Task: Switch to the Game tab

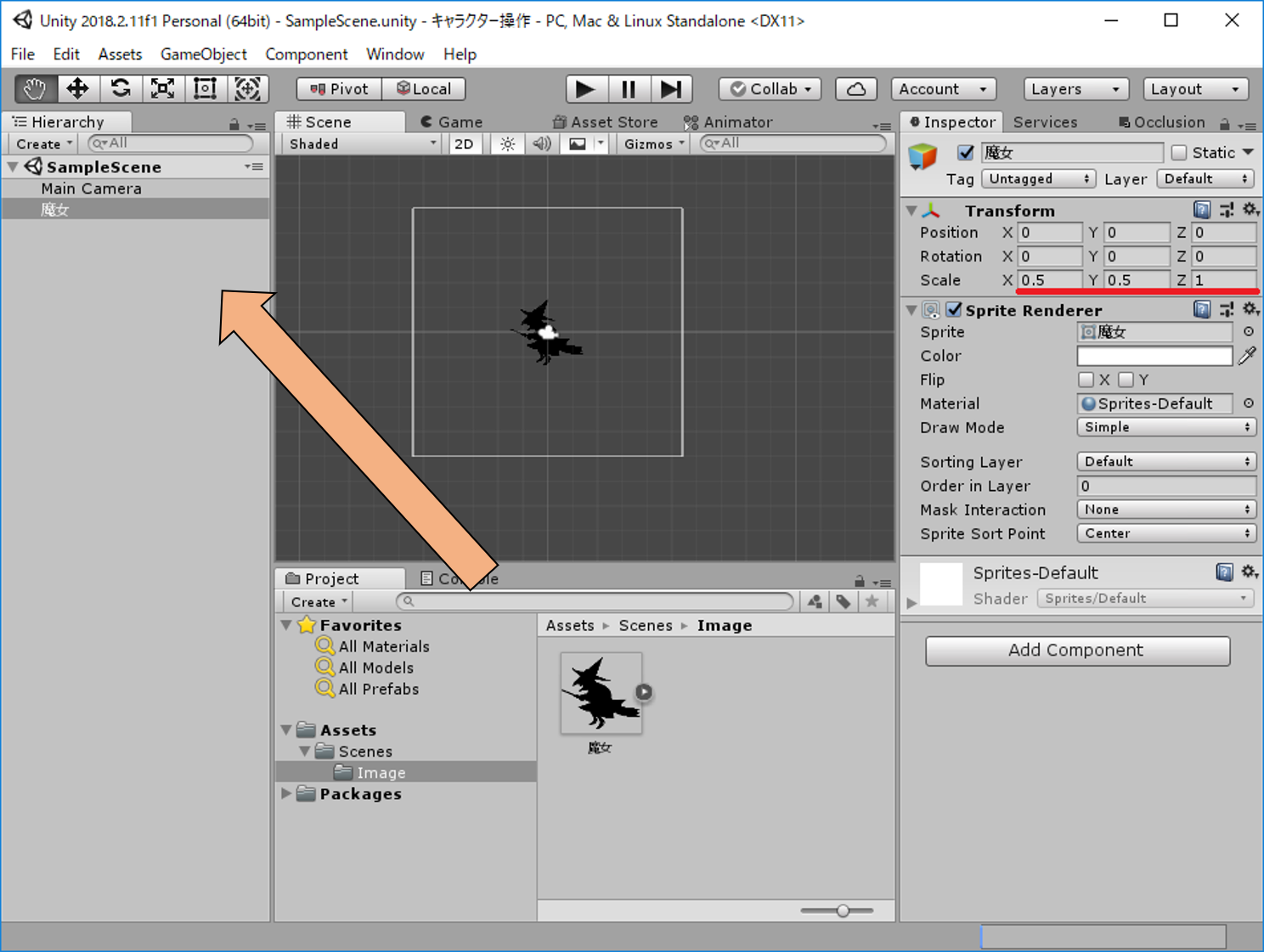Action: point(452,122)
